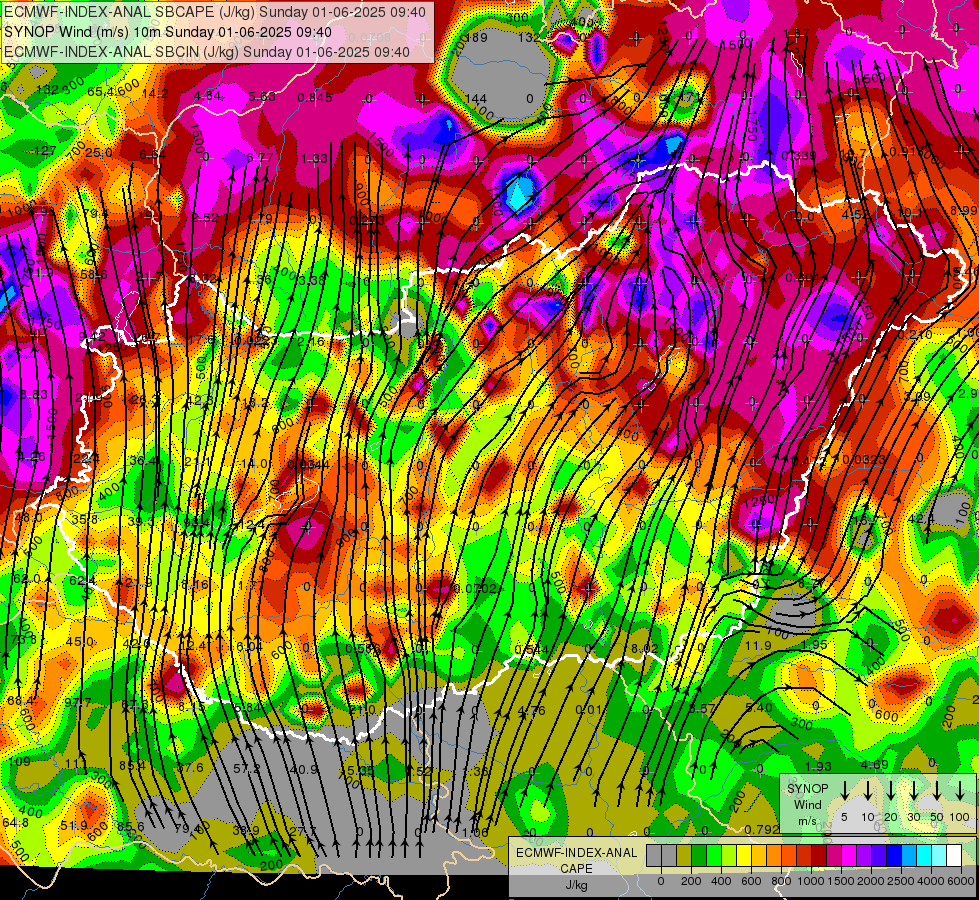The height and width of the screenshot is (900, 979).
Task: Click the 0.01 value on the map
Action: [589, 710]
